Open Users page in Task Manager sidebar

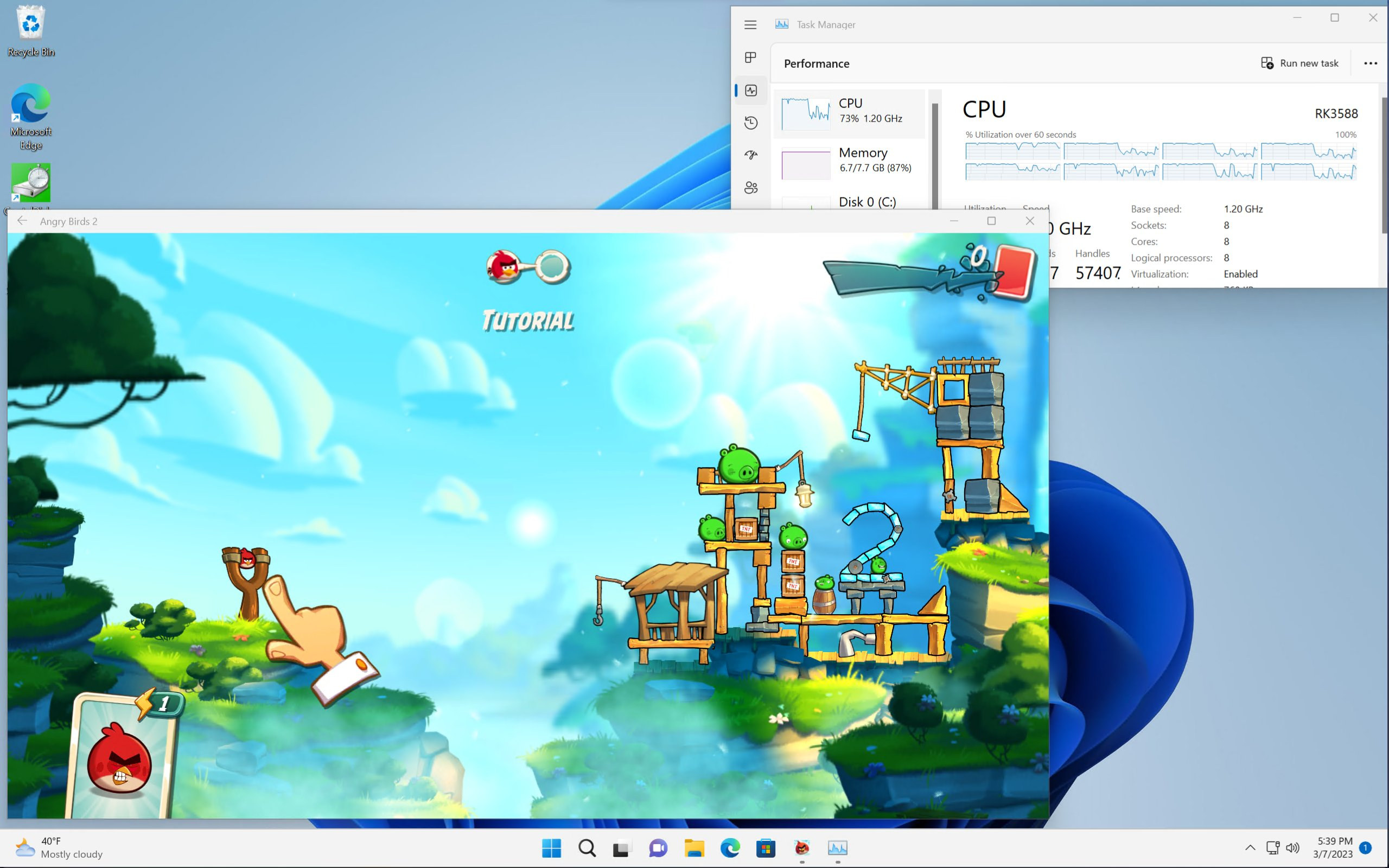pos(751,188)
